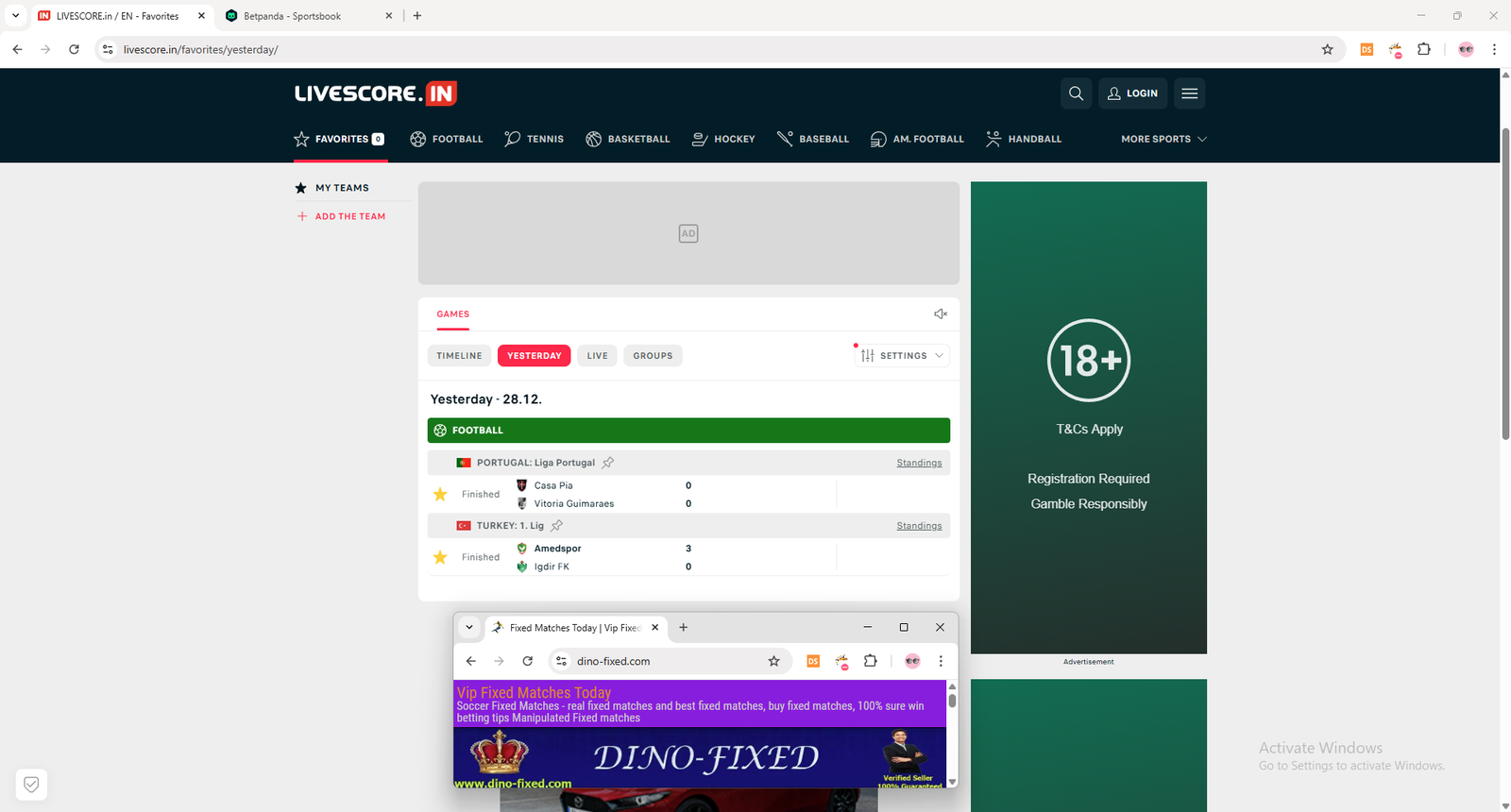Unfavorite the Amedspor match star
Viewport: 1511px width, 812px height.
pos(440,558)
